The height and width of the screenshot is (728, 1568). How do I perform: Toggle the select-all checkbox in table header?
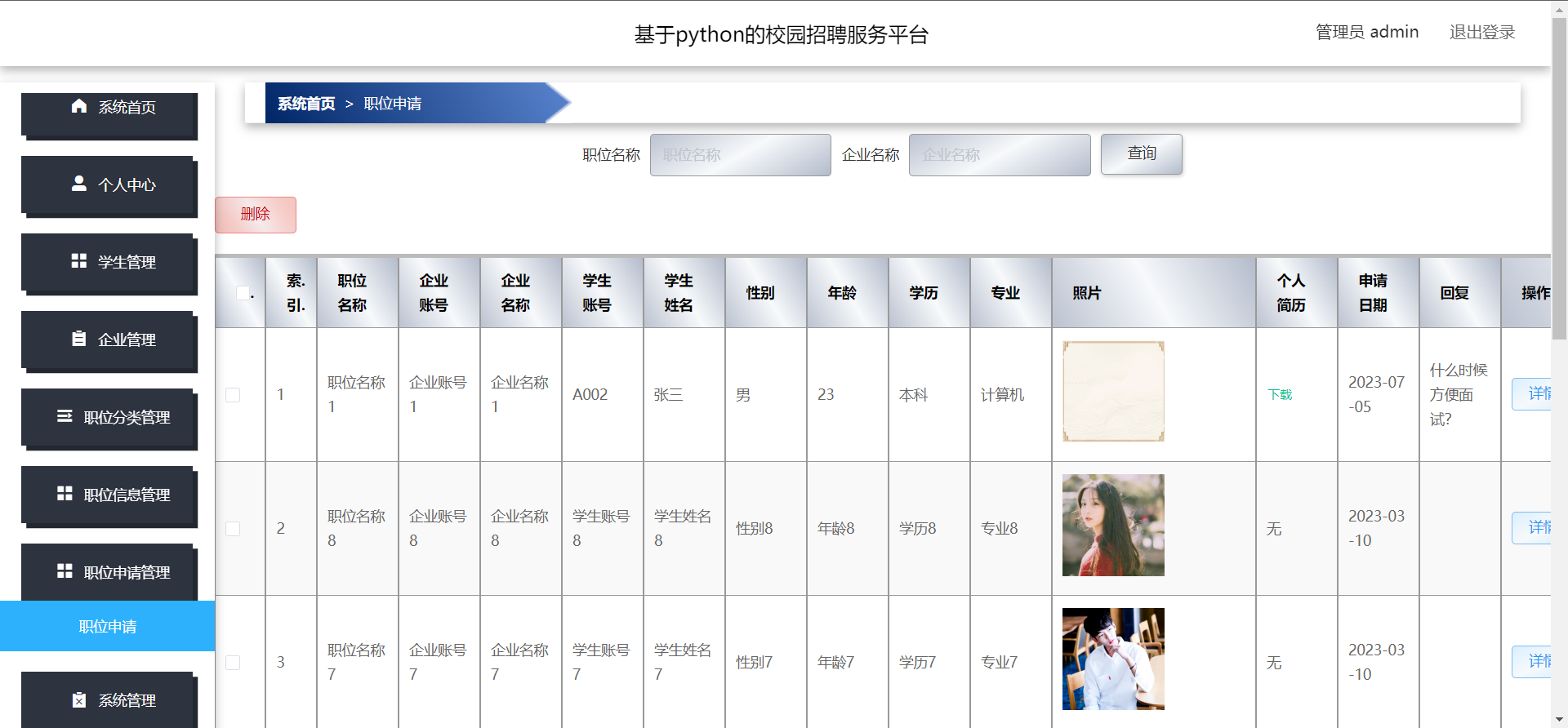pos(243,293)
